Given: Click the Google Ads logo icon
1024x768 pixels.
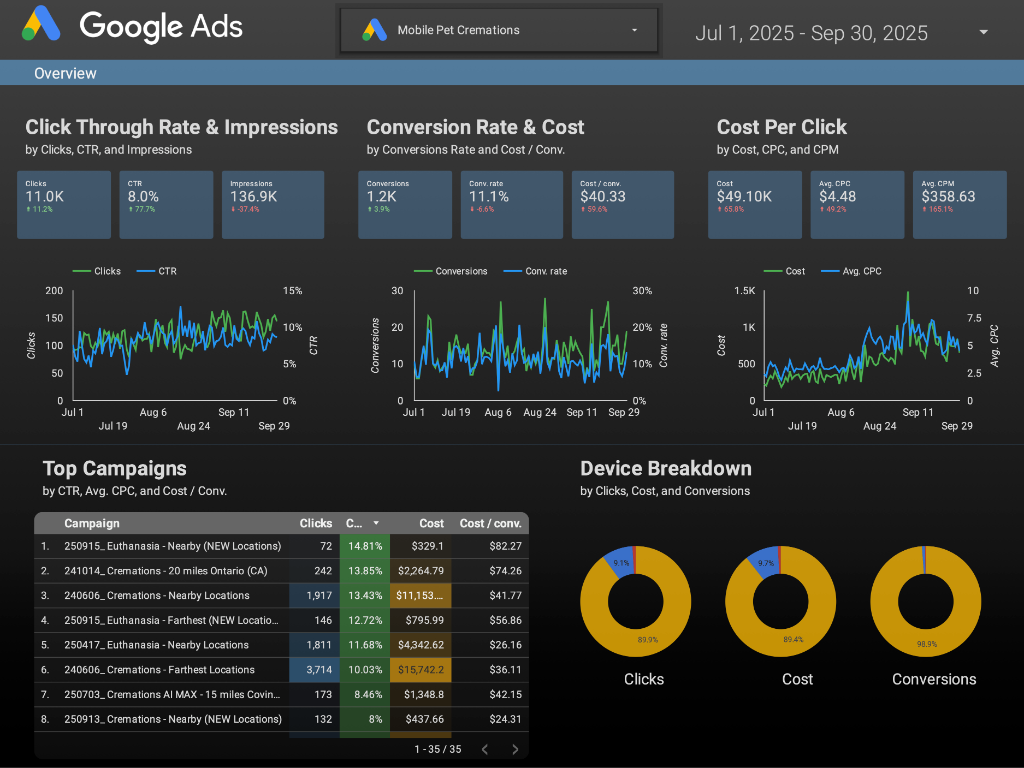Looking at the screenshot, I should (41, 24).
